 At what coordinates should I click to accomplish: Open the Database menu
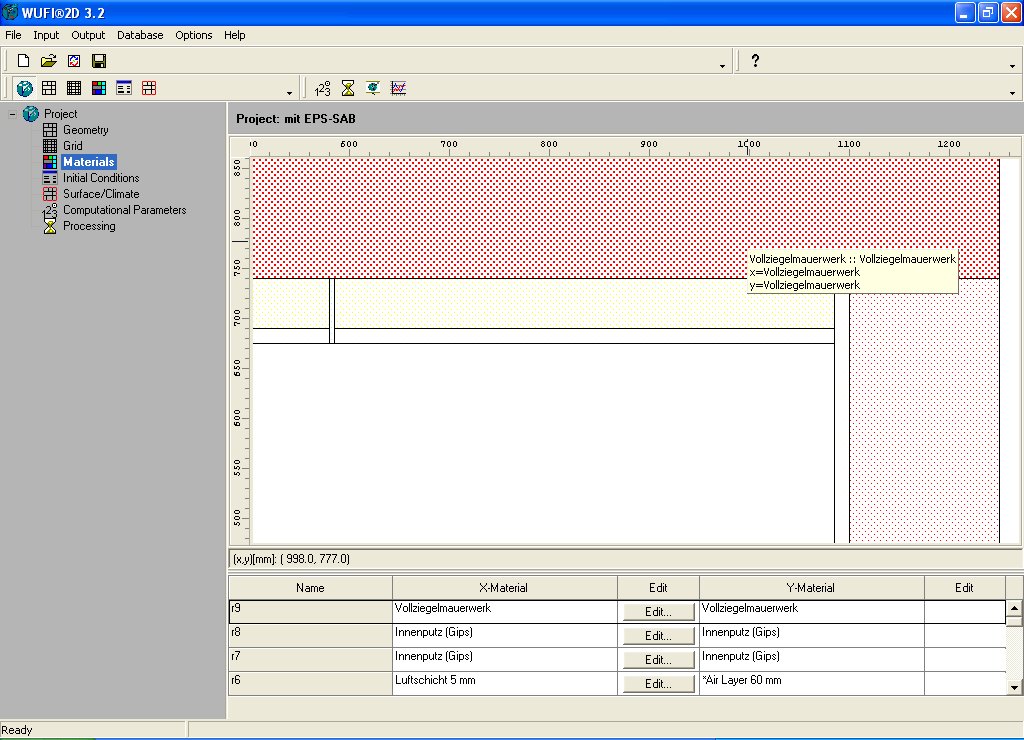coord(140,35)
